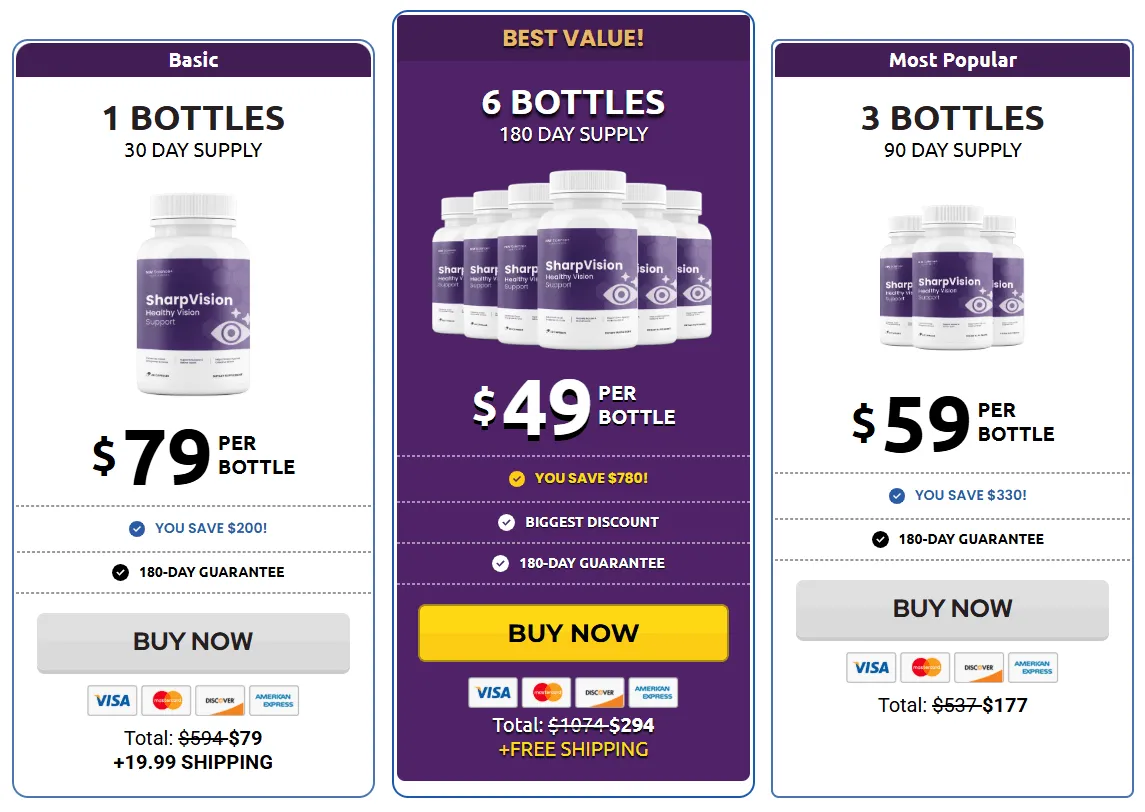Select the Best Value banner
1145x812 pixels.
(573, 38)
